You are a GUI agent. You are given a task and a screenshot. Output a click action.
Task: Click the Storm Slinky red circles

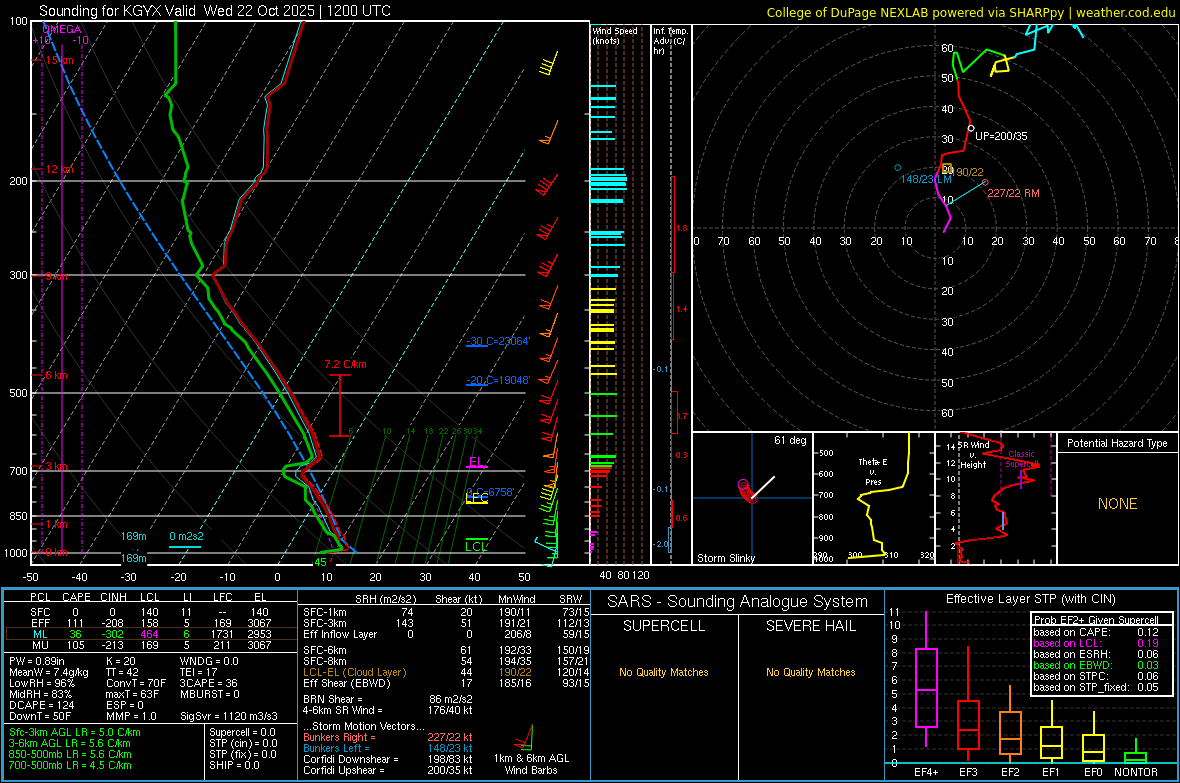(x=746, y=490)
